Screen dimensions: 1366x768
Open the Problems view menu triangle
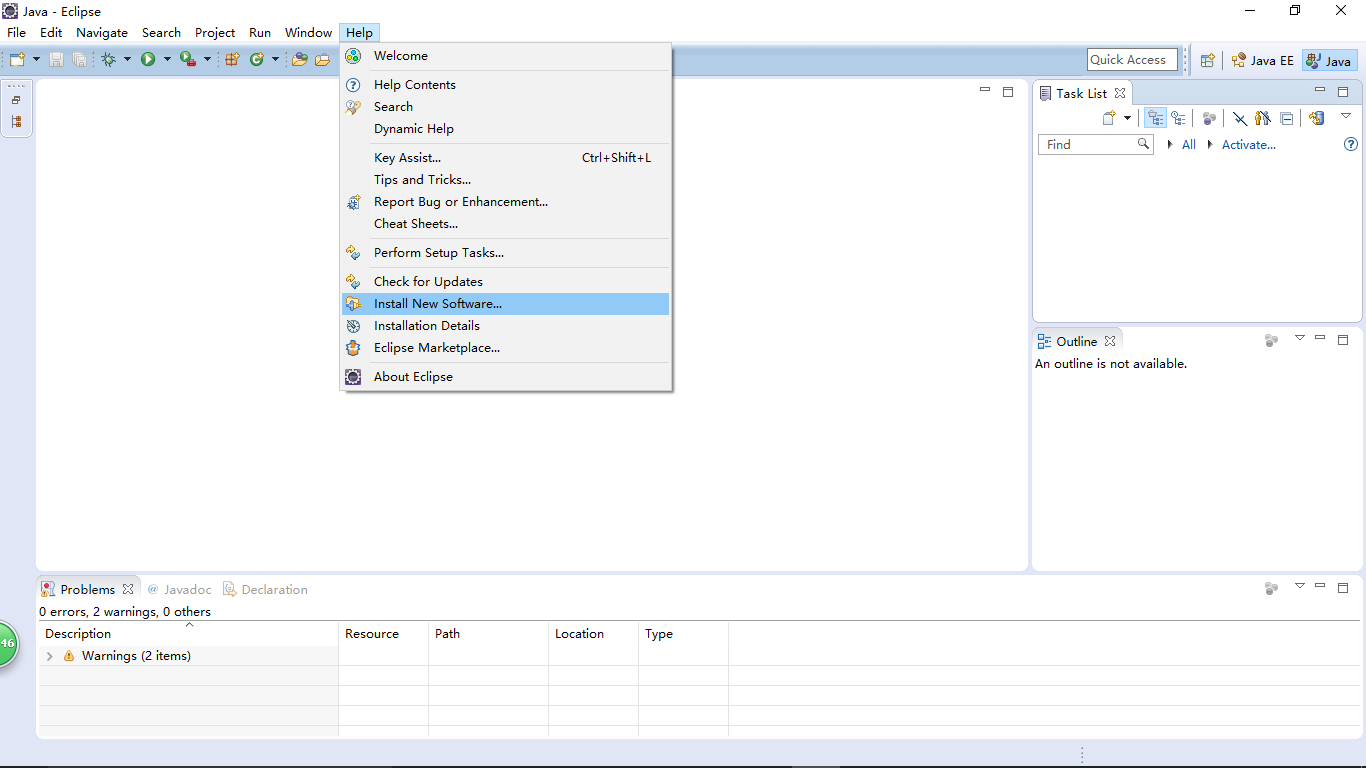1300,586
